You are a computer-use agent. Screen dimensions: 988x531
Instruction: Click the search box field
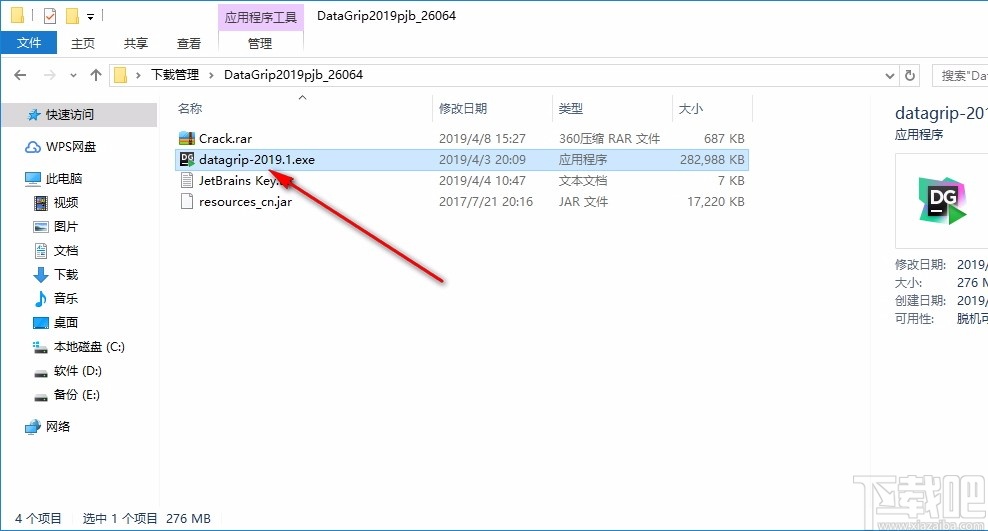960,76
